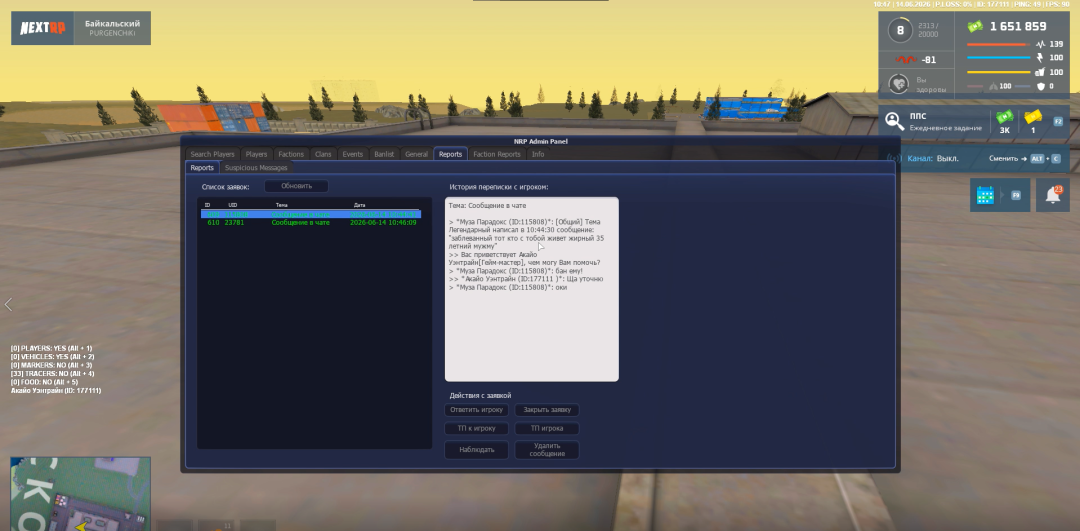Open the calendar events icon
This screenshot has width=1080, height=531.
[986, 196]
